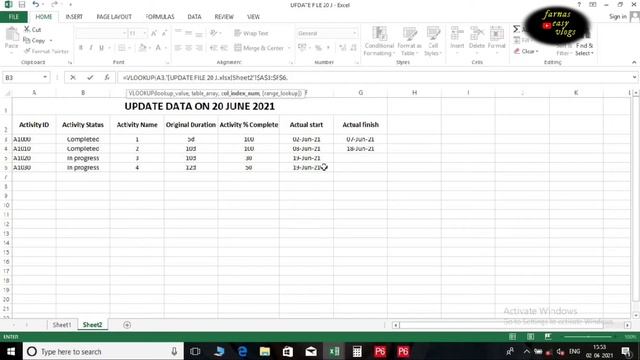Screen dimensions: 640x360
Task: Add a new sheet with plus button
Action: click(127, 325)
